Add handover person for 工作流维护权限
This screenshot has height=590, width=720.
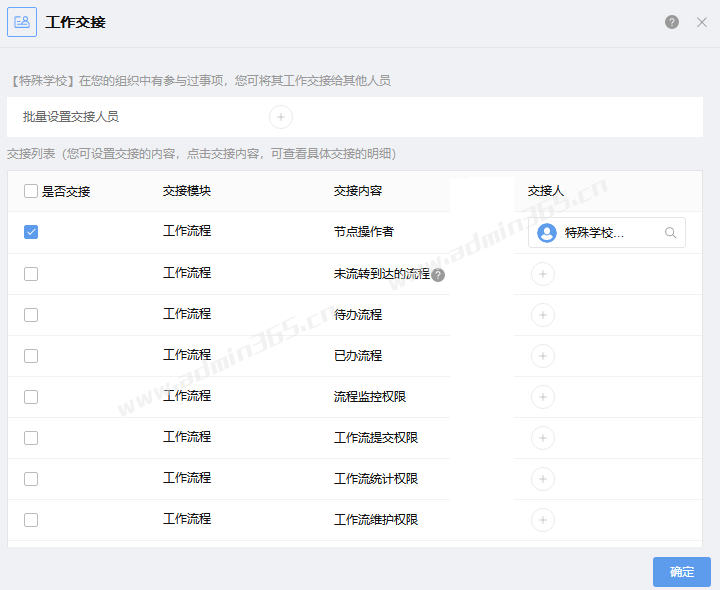[543, 520]
